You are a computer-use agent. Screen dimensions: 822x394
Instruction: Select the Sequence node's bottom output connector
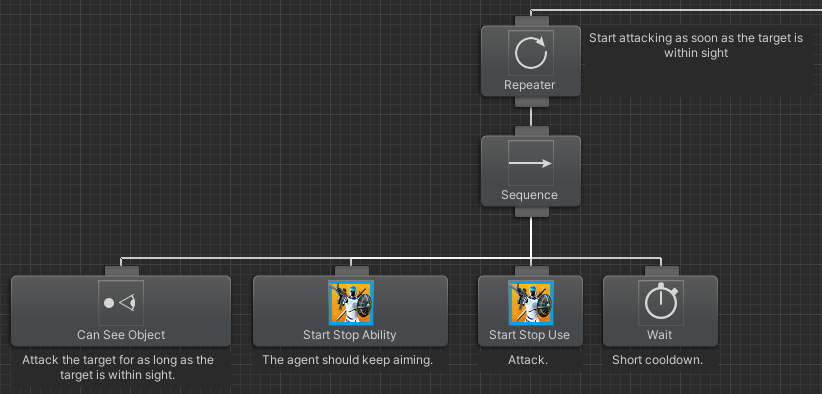tap(532, 212)
